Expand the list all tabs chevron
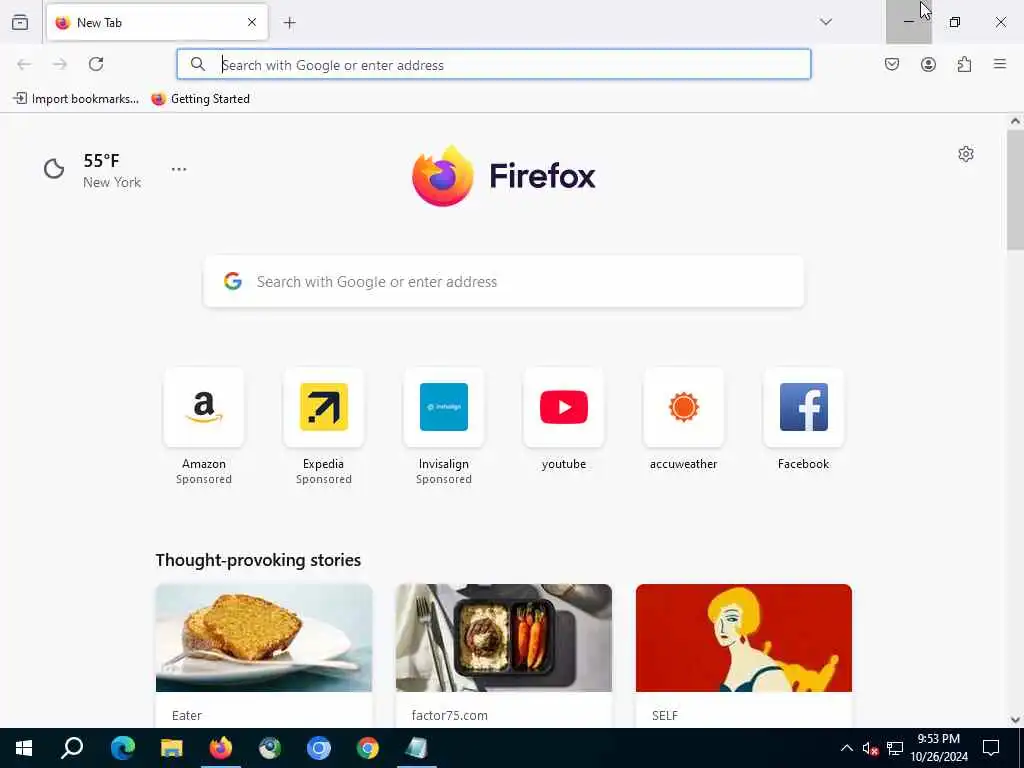The height and width of the screenshot is (768, 1024). tap(825, 22)
